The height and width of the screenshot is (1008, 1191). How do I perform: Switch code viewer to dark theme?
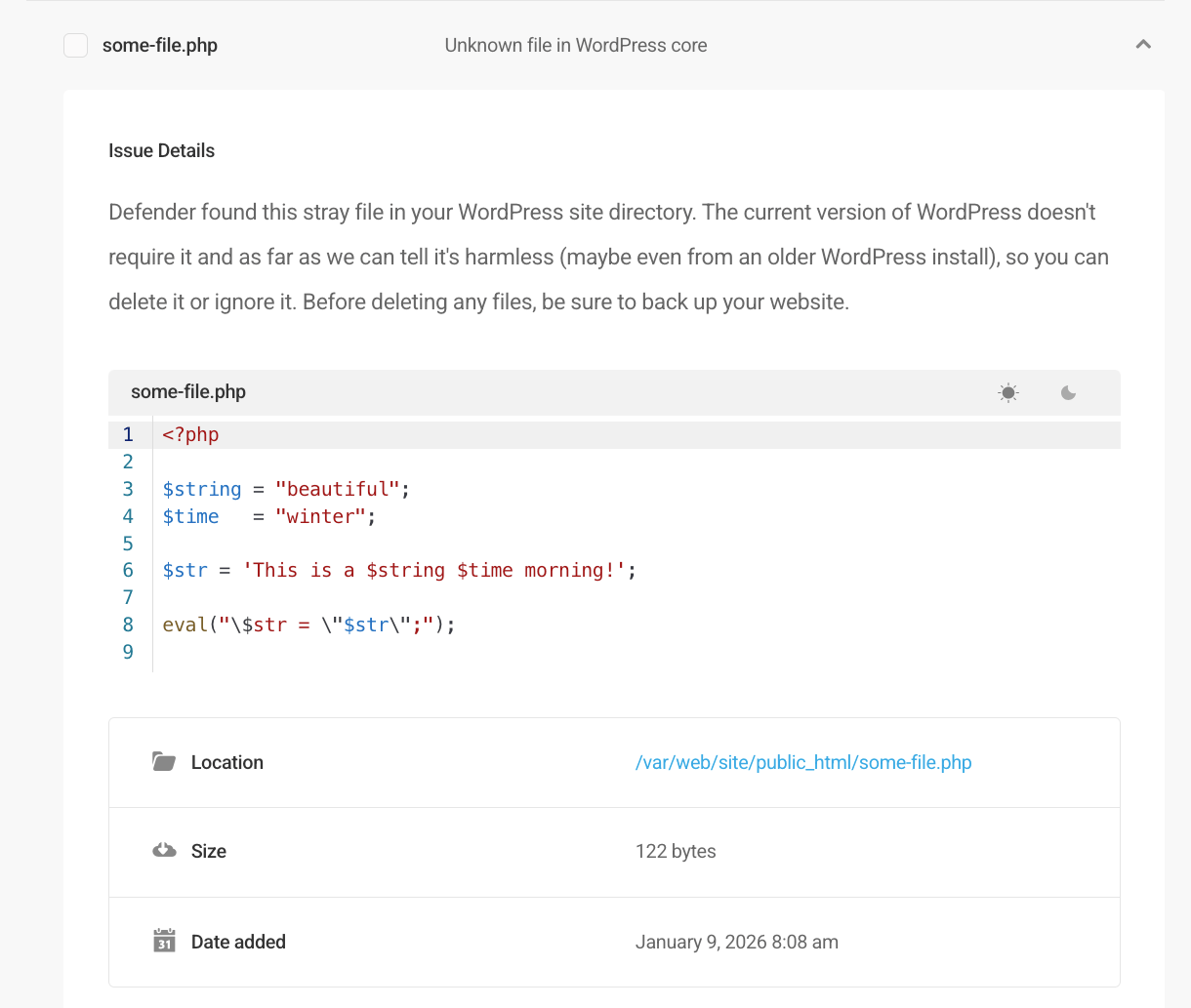[1068, 392]
